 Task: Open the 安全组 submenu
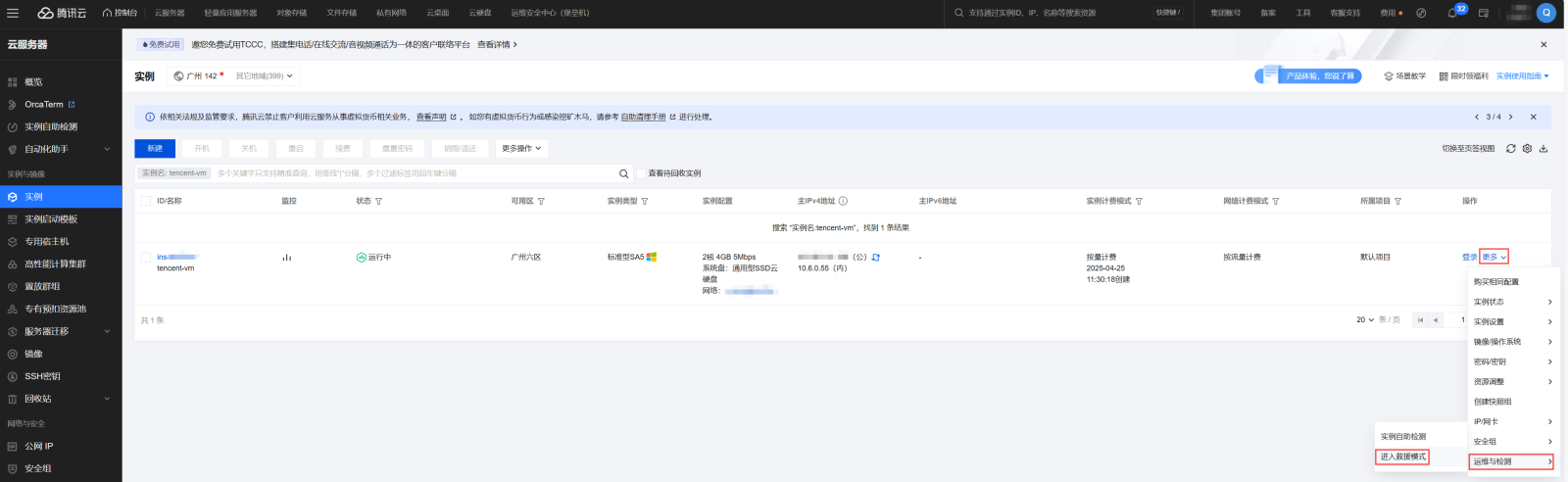1512,442
